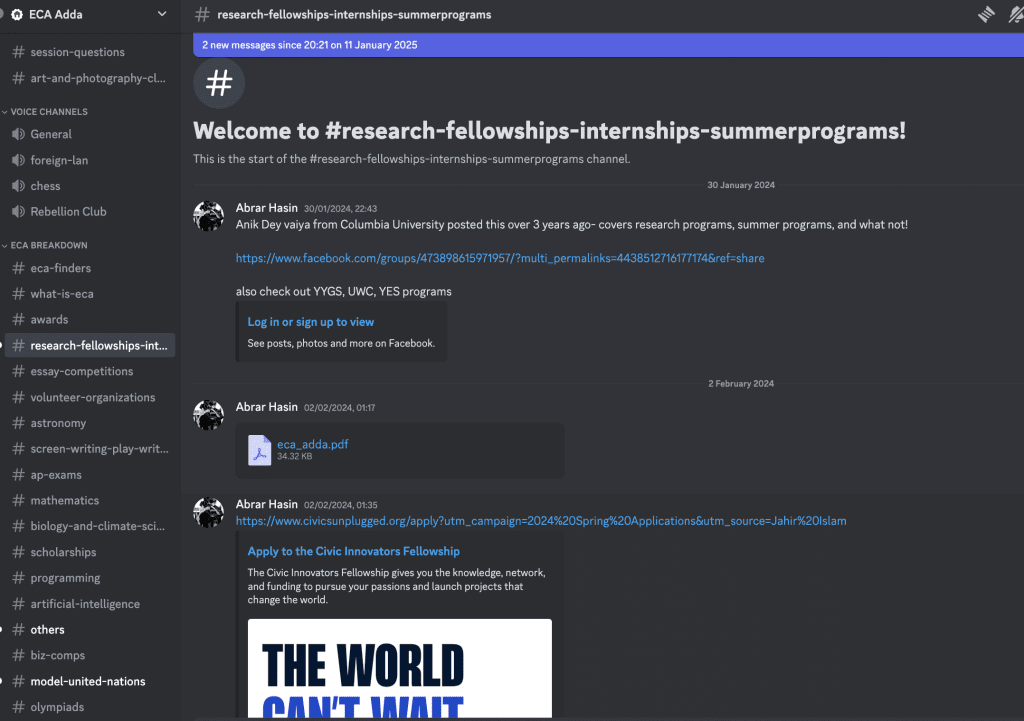Toggle the muted notification bell icon
Viewport: 1024px width, 721px height.
point(1016,14)
